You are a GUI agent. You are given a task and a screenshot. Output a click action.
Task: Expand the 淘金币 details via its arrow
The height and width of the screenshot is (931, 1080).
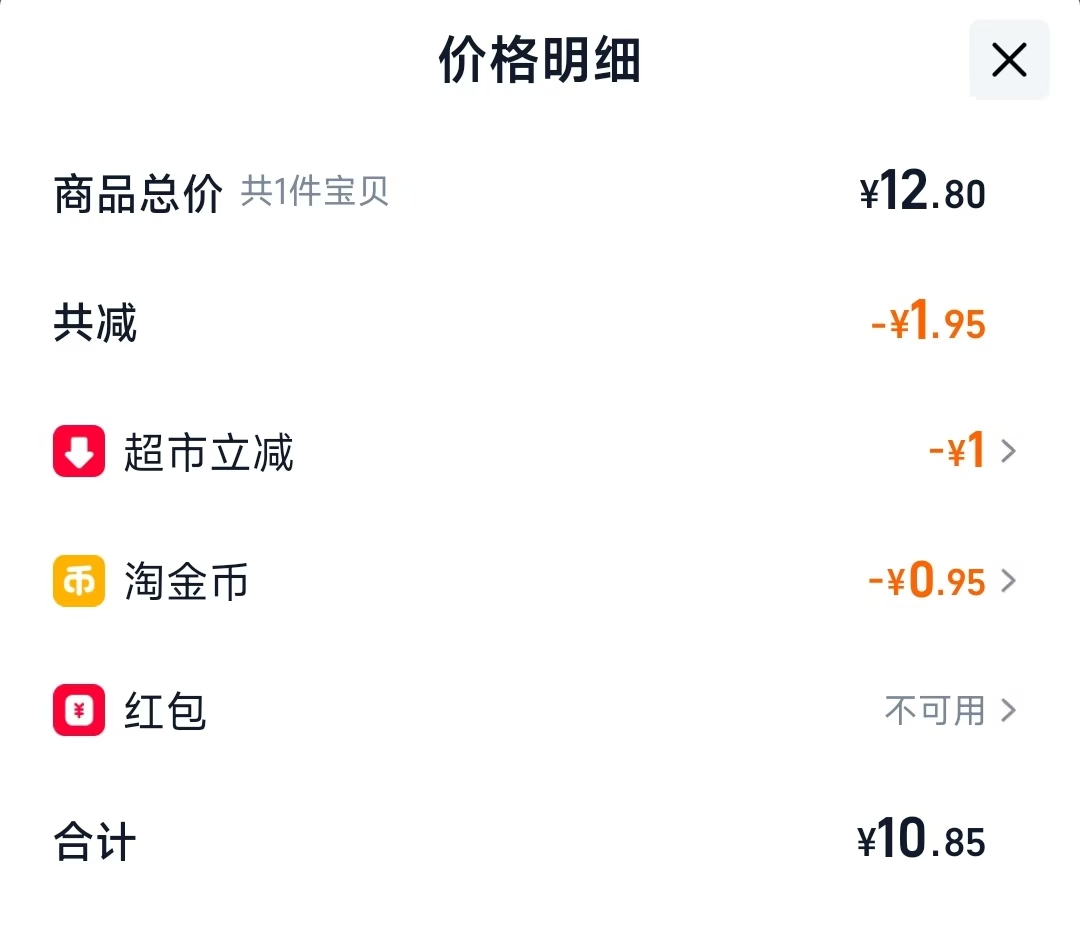1010,580
